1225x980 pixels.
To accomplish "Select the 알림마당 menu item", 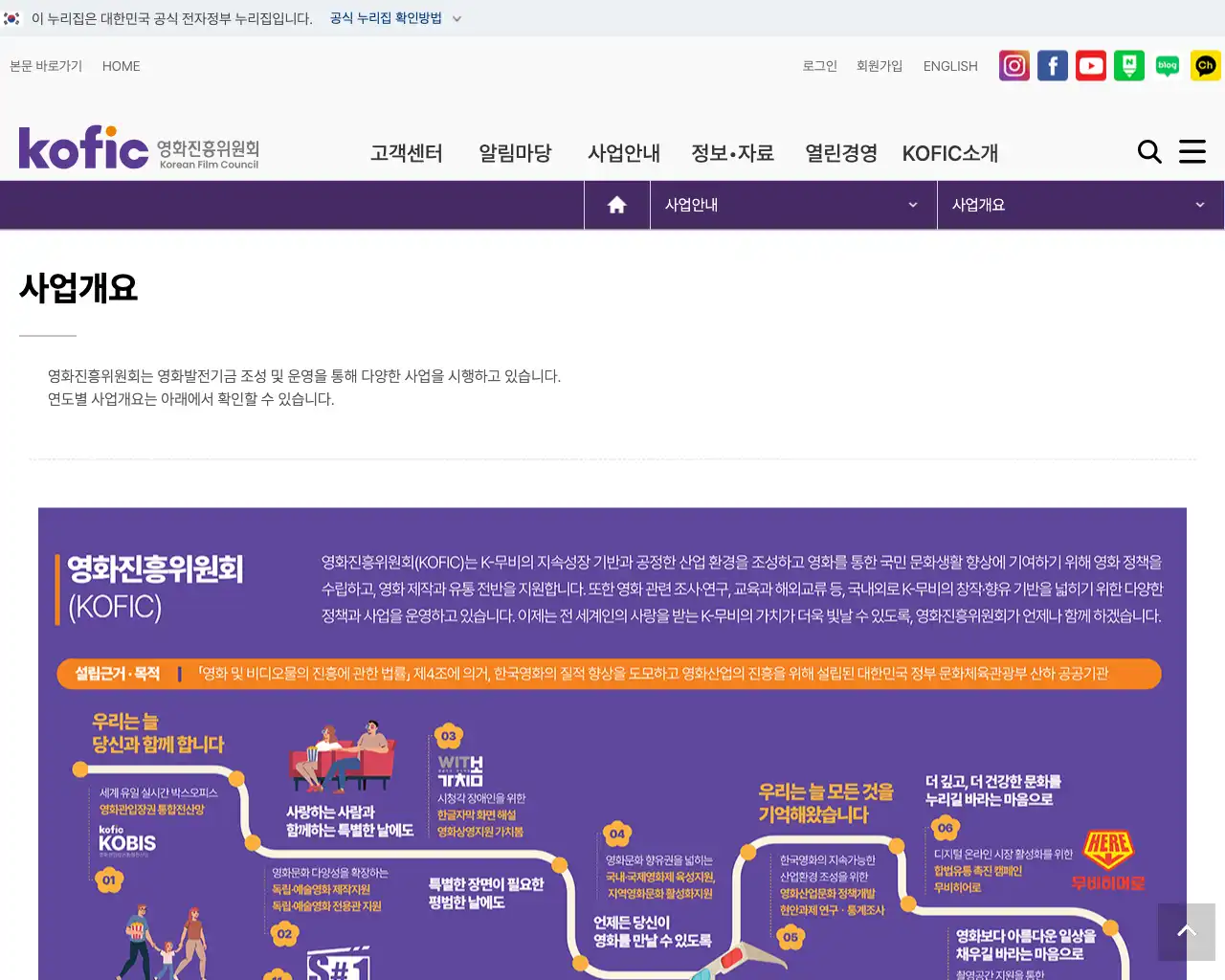I will (515, 153).
